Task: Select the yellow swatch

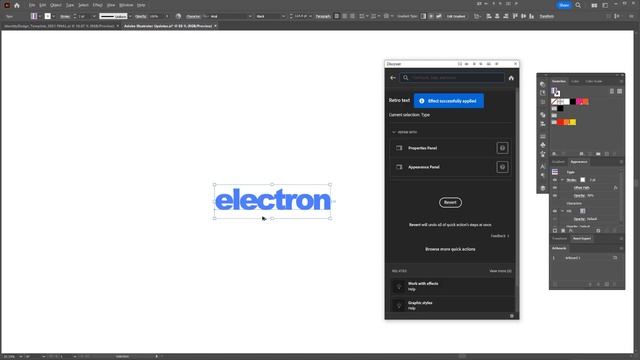Action: point(573,122)
